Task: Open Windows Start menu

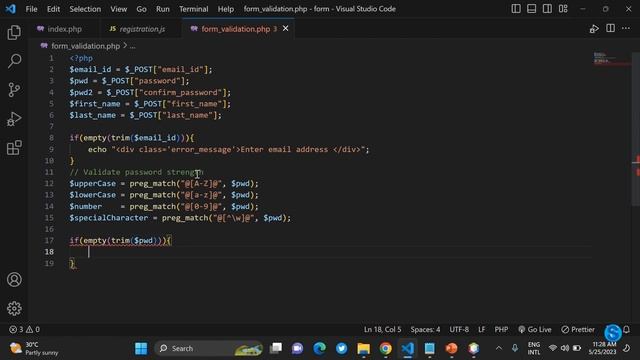Action: click(141, 348)
